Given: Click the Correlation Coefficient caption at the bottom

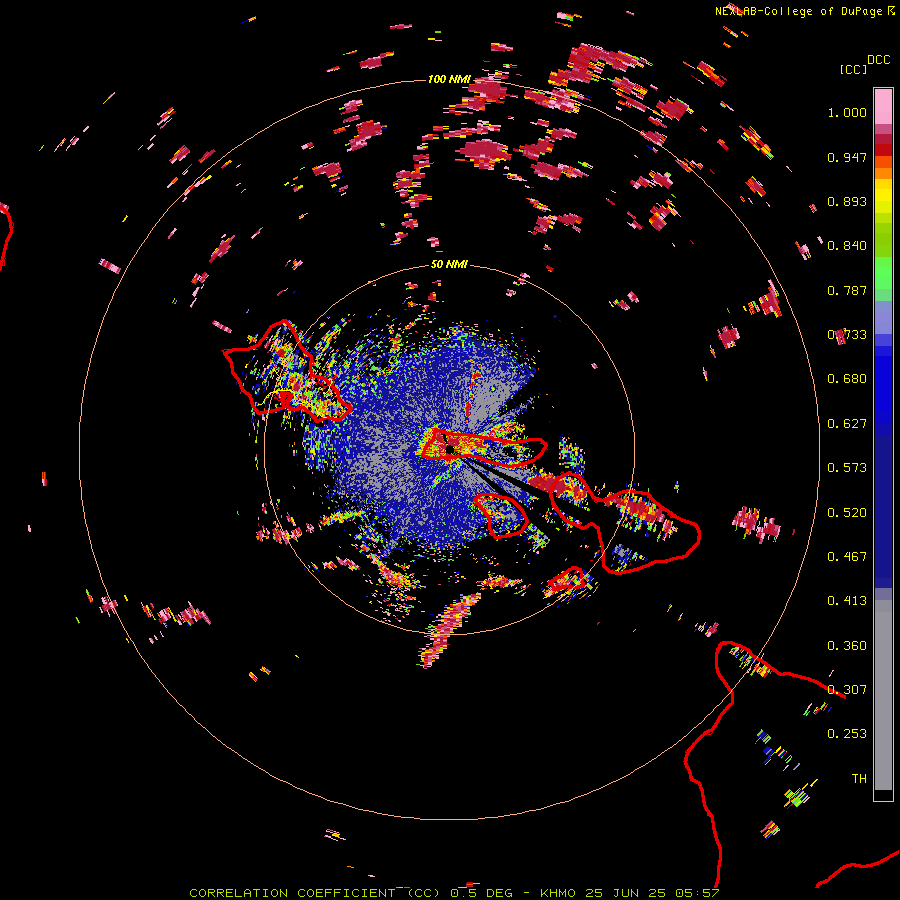Looking at the screenshot, I should 454,893.
